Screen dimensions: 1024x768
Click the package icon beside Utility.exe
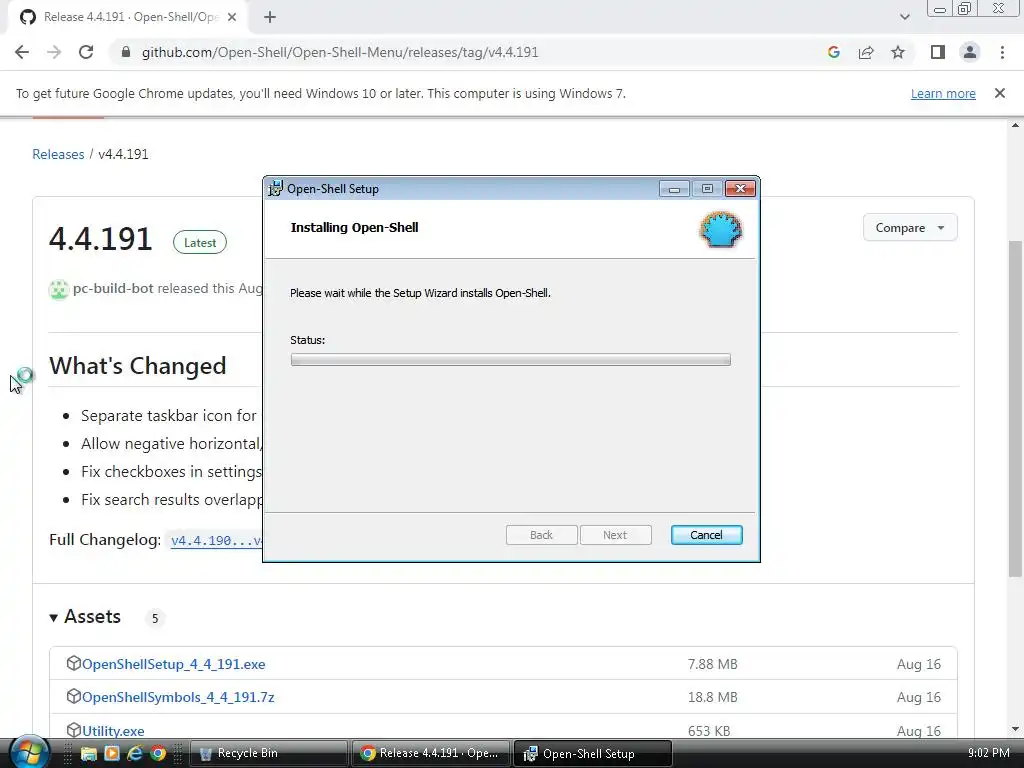tap(73, 729)
